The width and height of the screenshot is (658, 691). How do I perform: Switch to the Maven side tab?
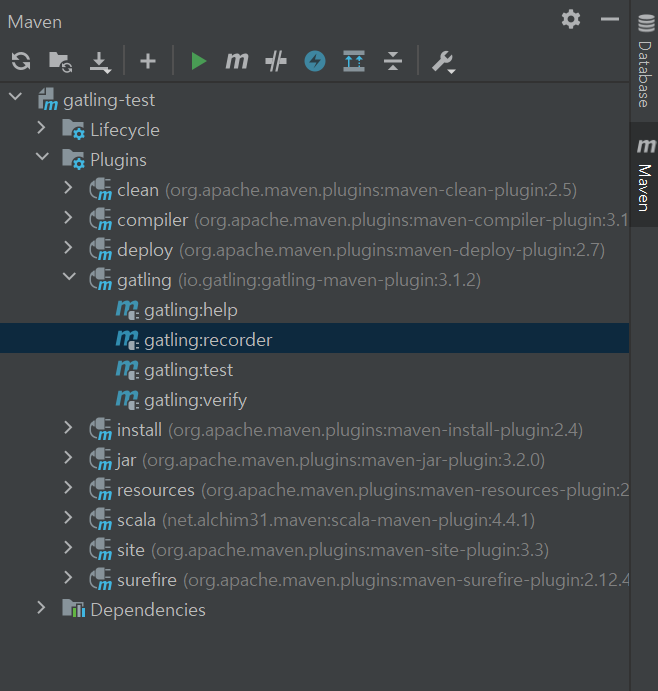point(645,175)
